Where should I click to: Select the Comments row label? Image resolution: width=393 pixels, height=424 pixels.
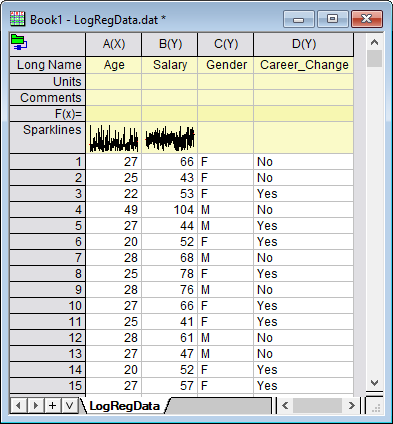click(x=47, y=98)
